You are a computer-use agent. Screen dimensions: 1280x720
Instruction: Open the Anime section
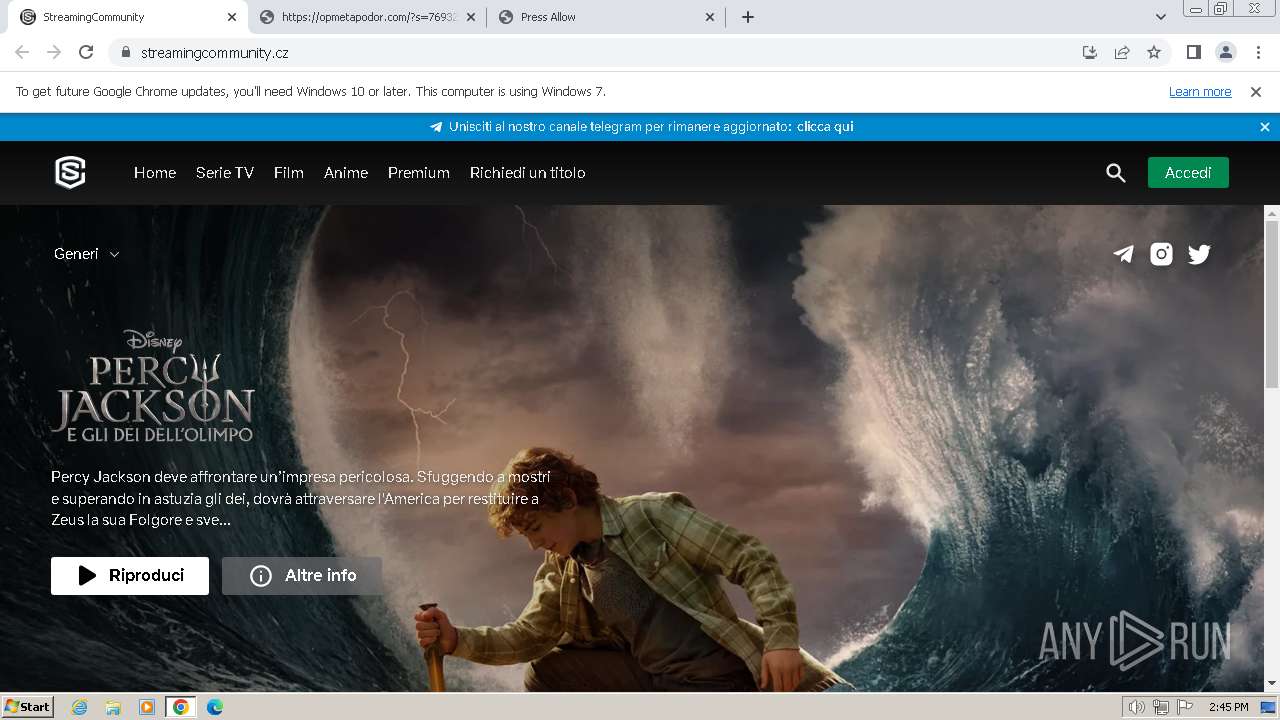[x=346, y=173]
